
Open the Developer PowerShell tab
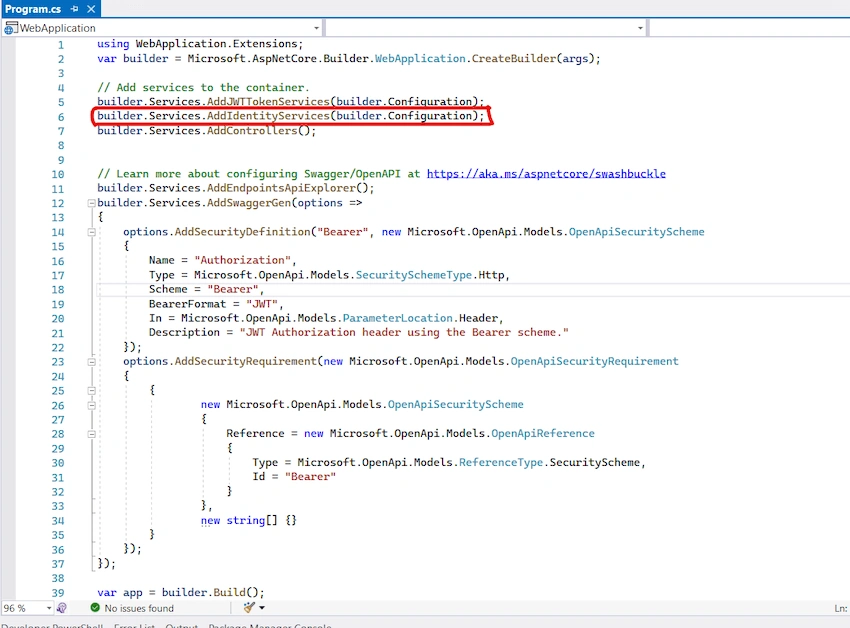[x=51, y=625]
